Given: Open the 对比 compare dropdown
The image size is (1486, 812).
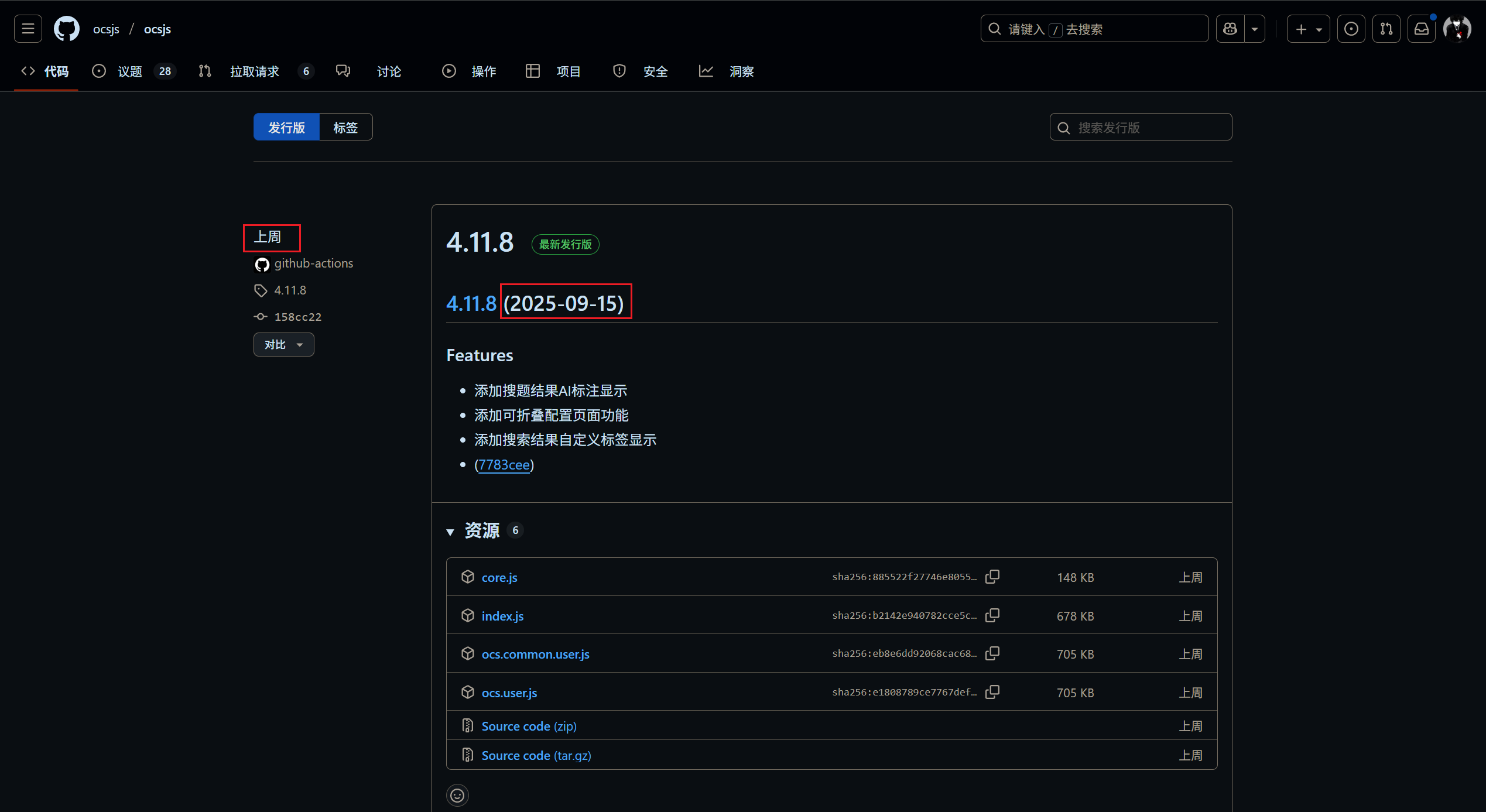Looking at the screenshot, I should 283,344.
